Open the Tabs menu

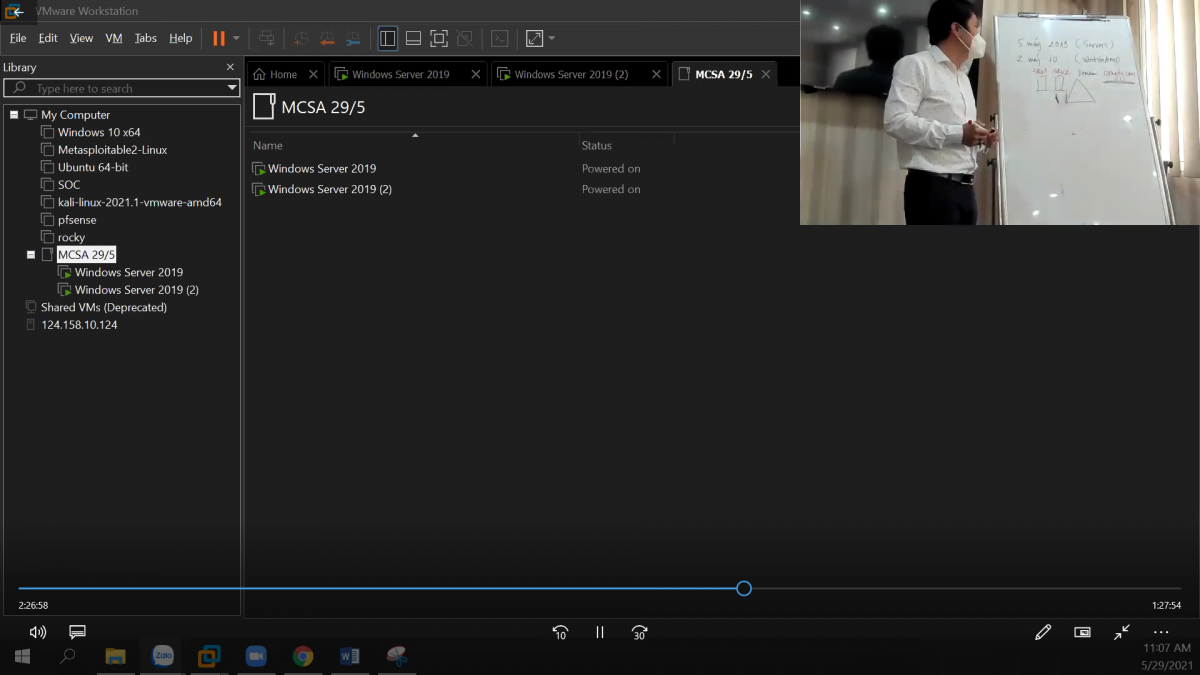tap(146, 38)
